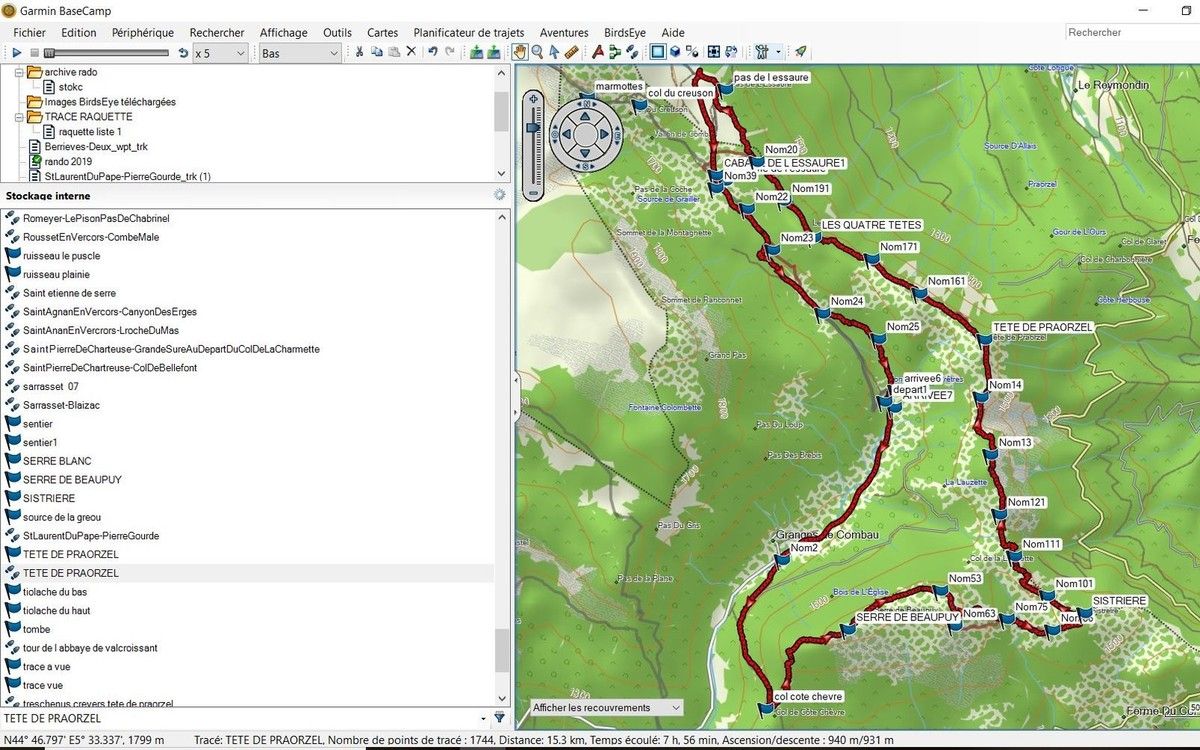Open the Bas detail level dropdown
Screen dimensions: 1200x750
pyautogui.click(x=300, y=52)
